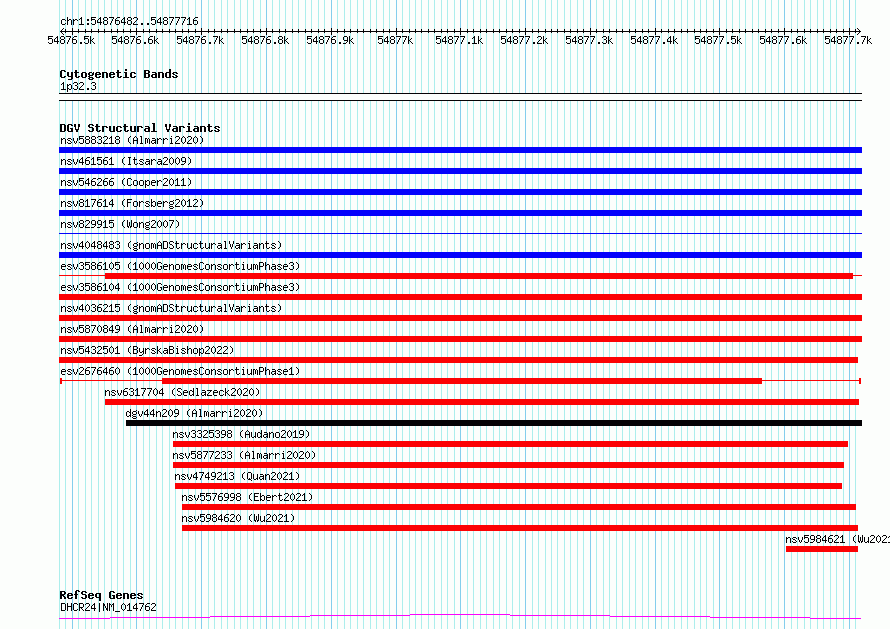Viewport: 890px width, 629px height.
Task: Select the red bar under esv3586104
Action: click(460, 297)
